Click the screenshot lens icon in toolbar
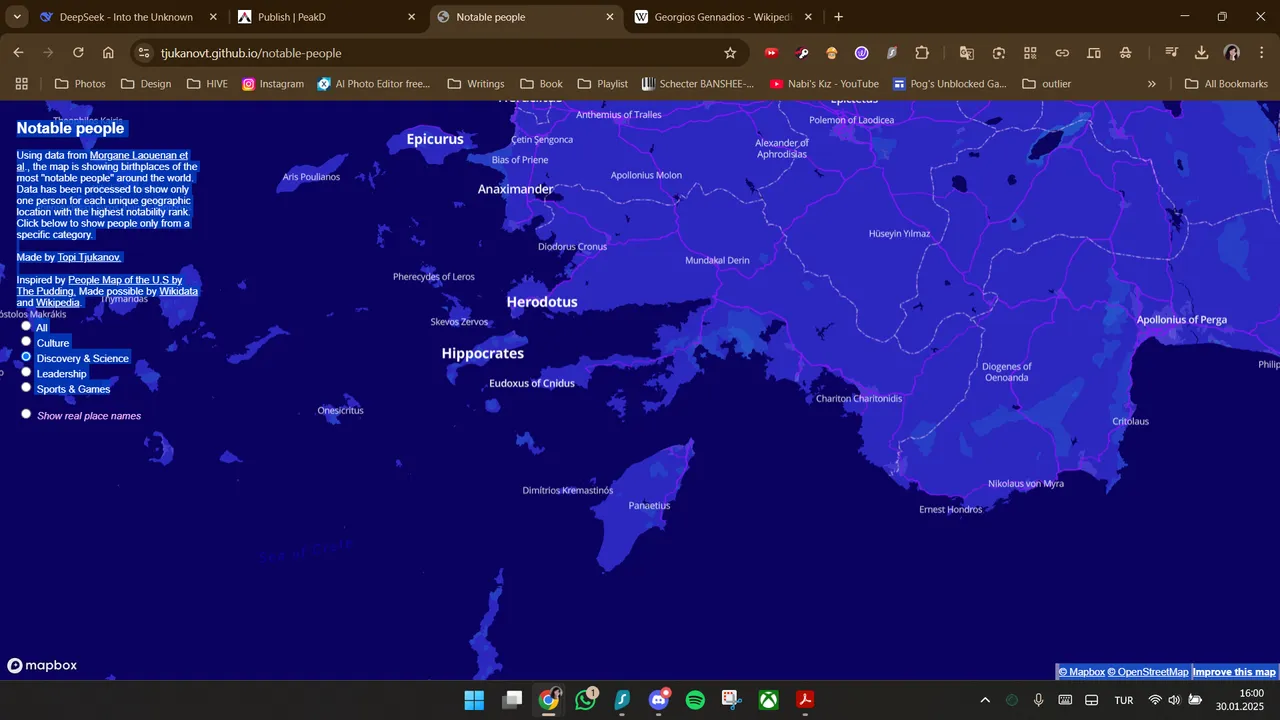Screen dimensions: 1280x720 (998, 53)
